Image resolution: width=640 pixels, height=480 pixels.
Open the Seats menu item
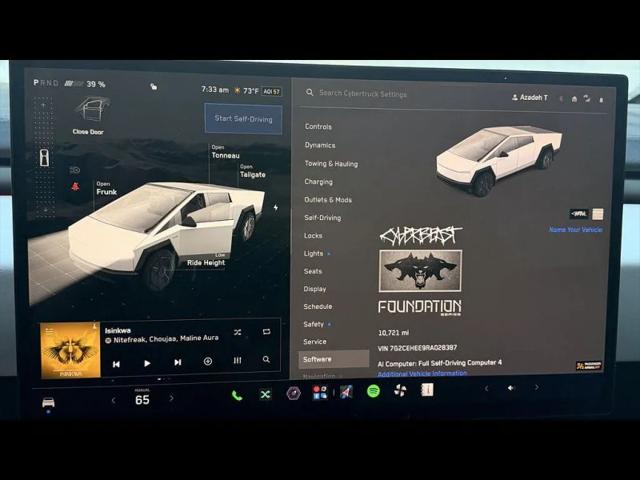click(313, 271)
